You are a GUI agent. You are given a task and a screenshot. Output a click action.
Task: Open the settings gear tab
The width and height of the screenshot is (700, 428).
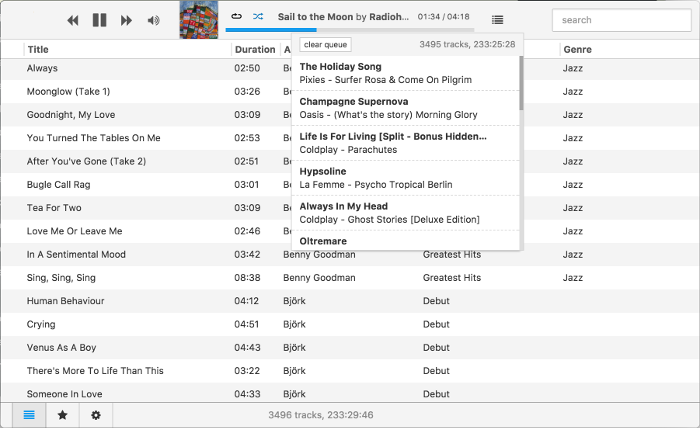pyautogui.click(x=96, y=415)
